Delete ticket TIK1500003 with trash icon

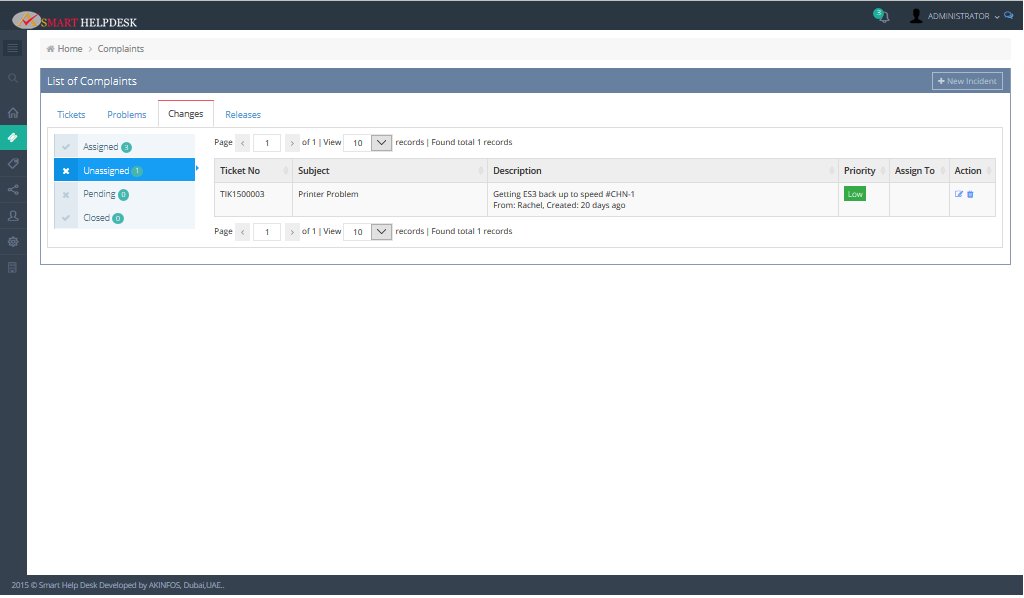(970, 194)
